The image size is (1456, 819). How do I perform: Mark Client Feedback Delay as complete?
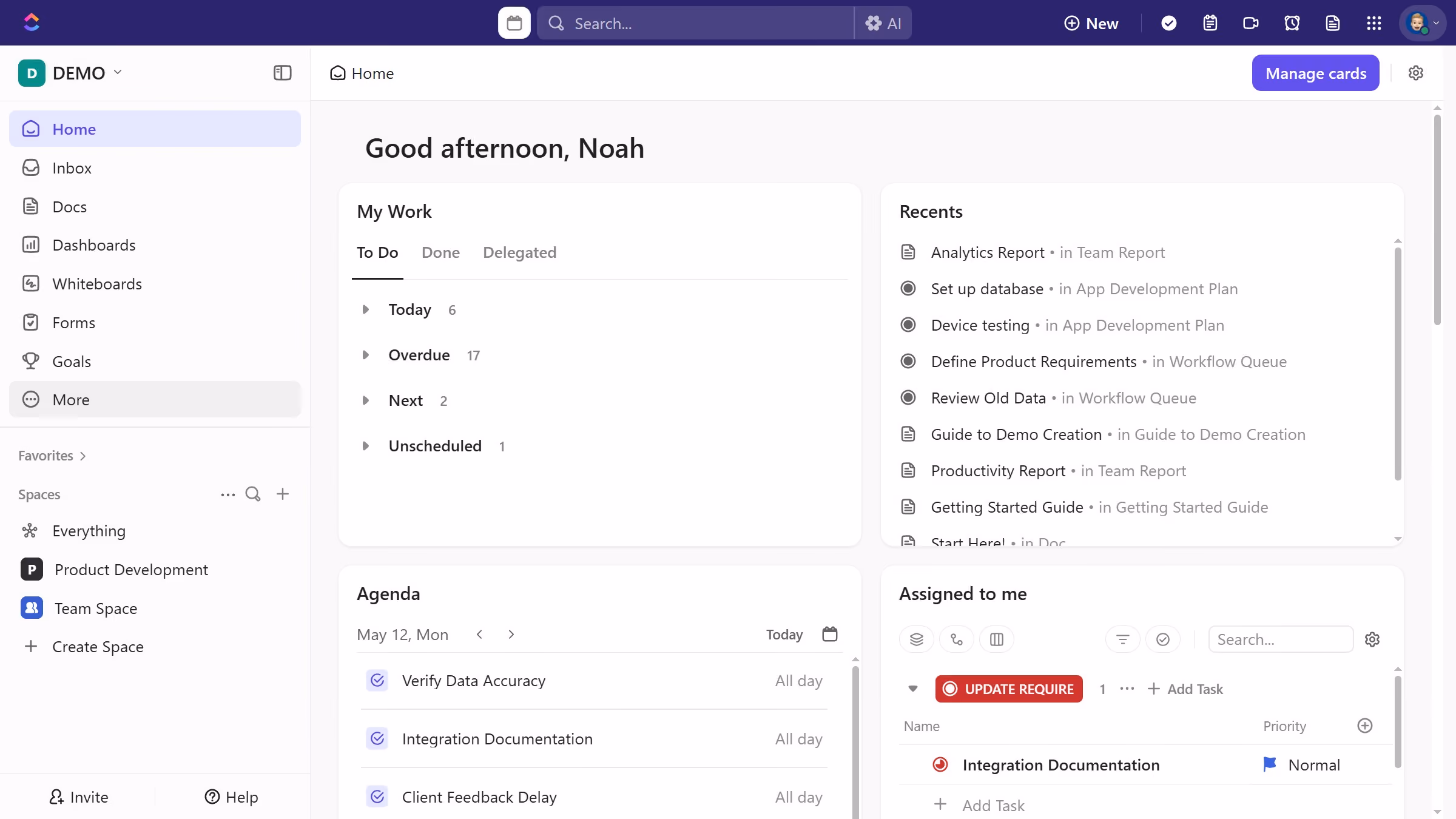377,797
